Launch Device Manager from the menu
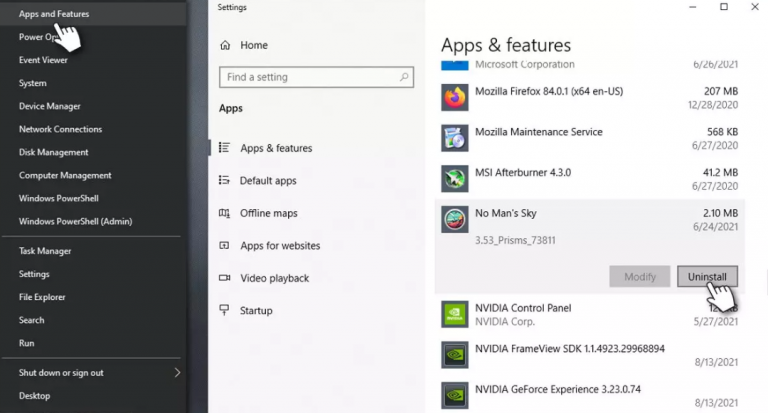768x413 pixels. 49,106
